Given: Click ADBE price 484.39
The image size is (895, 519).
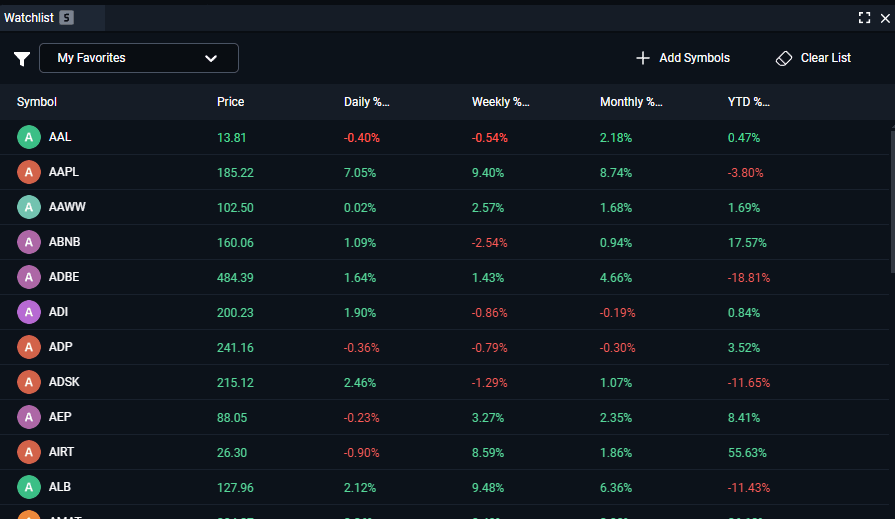Looking at the screenshot, I should point(235,278).
